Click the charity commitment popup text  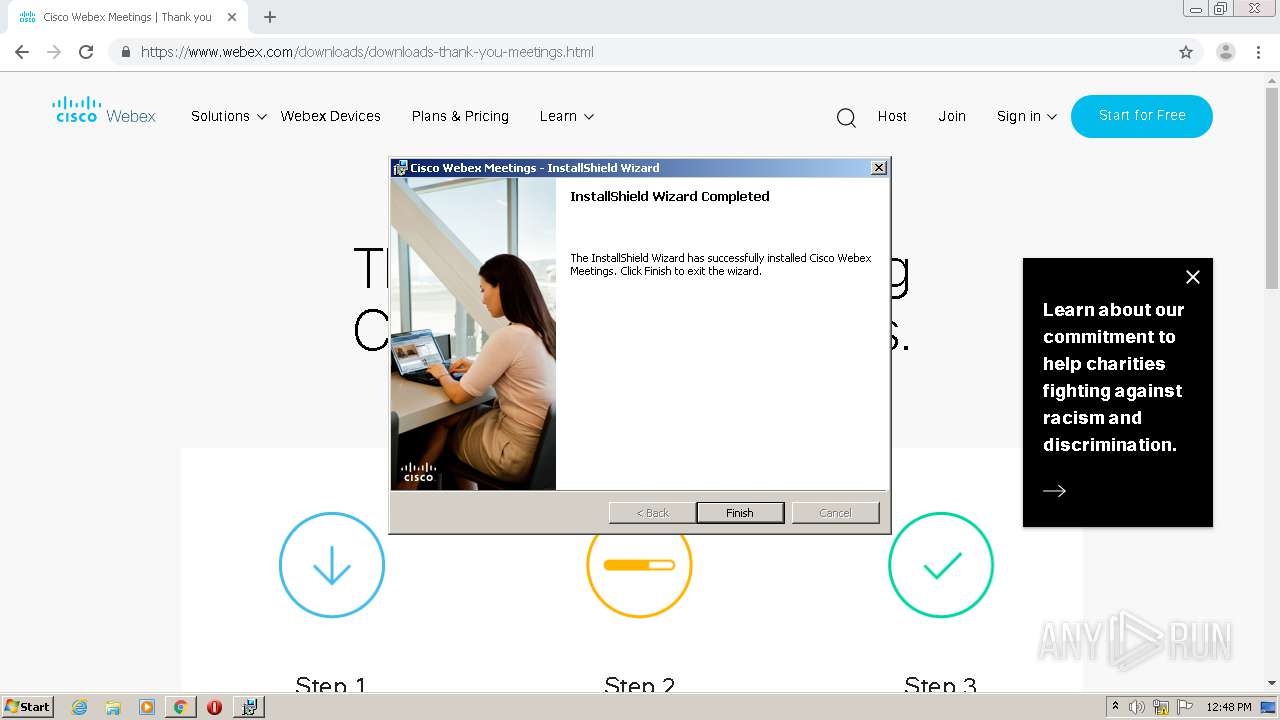pyautogui.click(x=1113, y=377)
